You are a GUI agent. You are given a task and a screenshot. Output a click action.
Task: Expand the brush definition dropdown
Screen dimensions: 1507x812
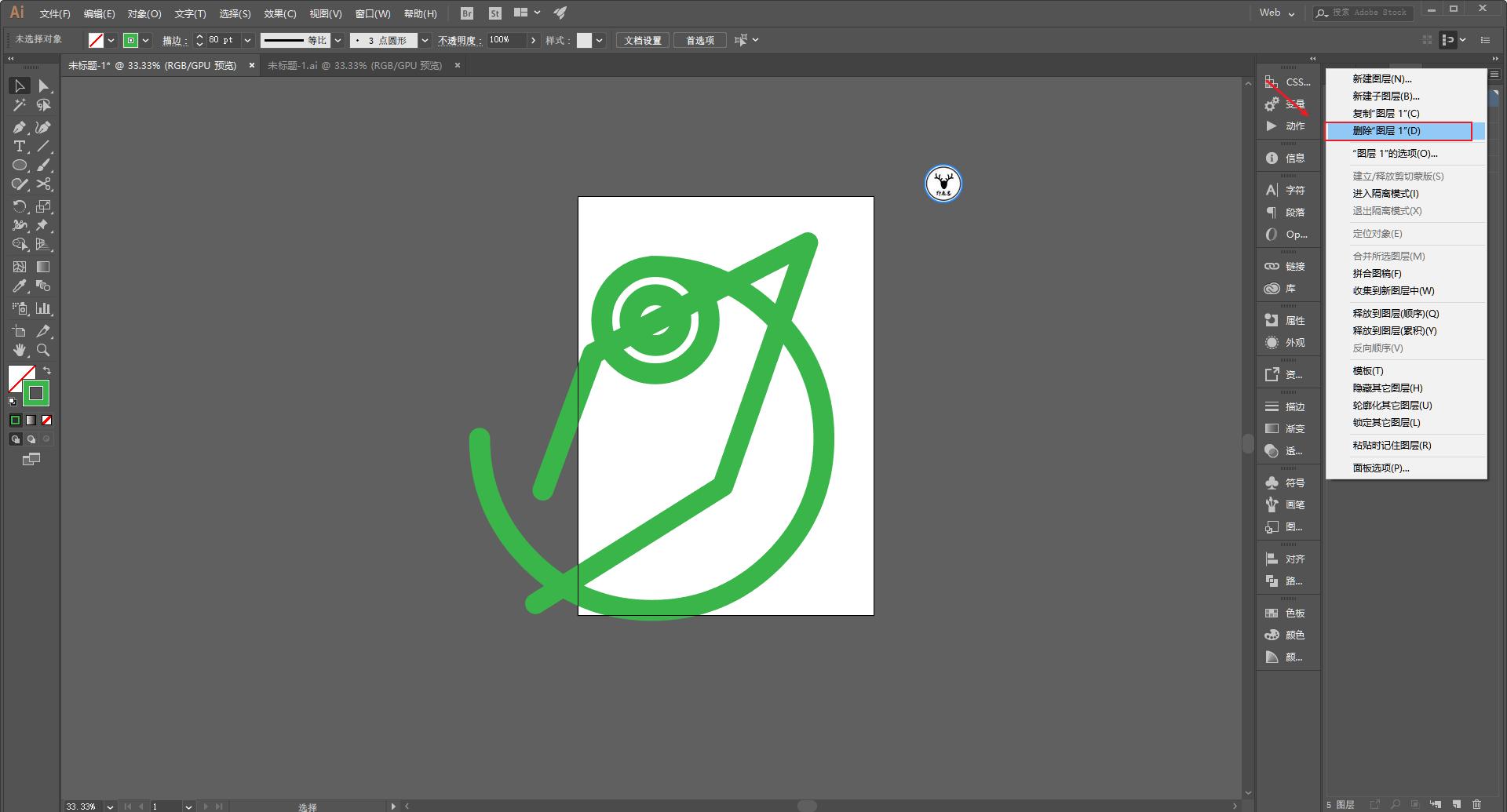click(425, 40)
